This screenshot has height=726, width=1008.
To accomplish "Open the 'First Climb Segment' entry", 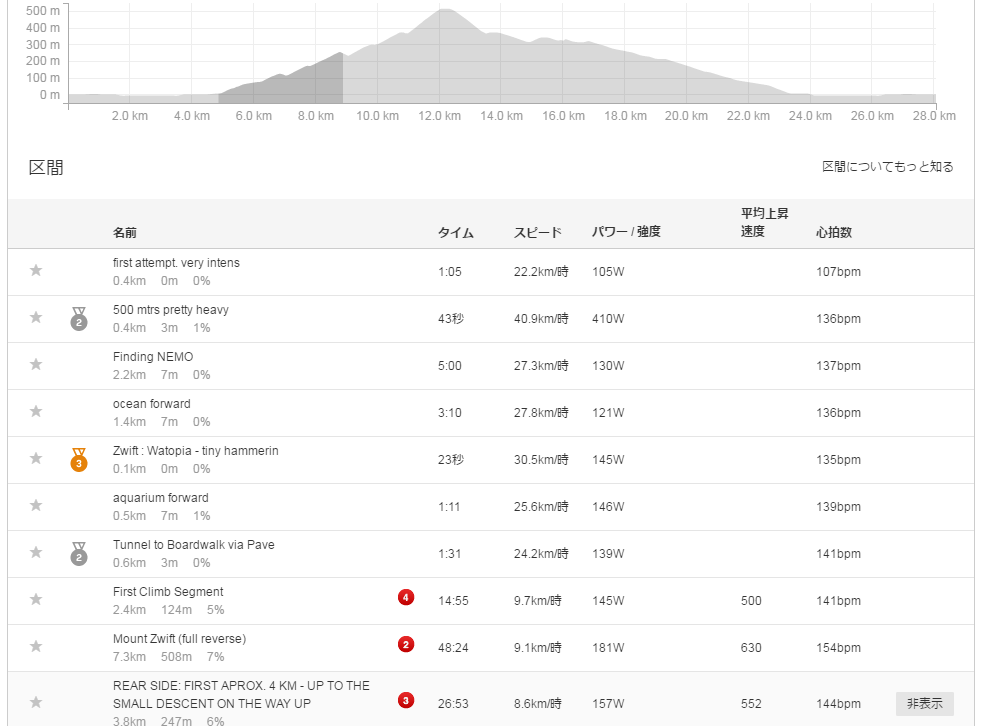I will [x=168, y=592].
